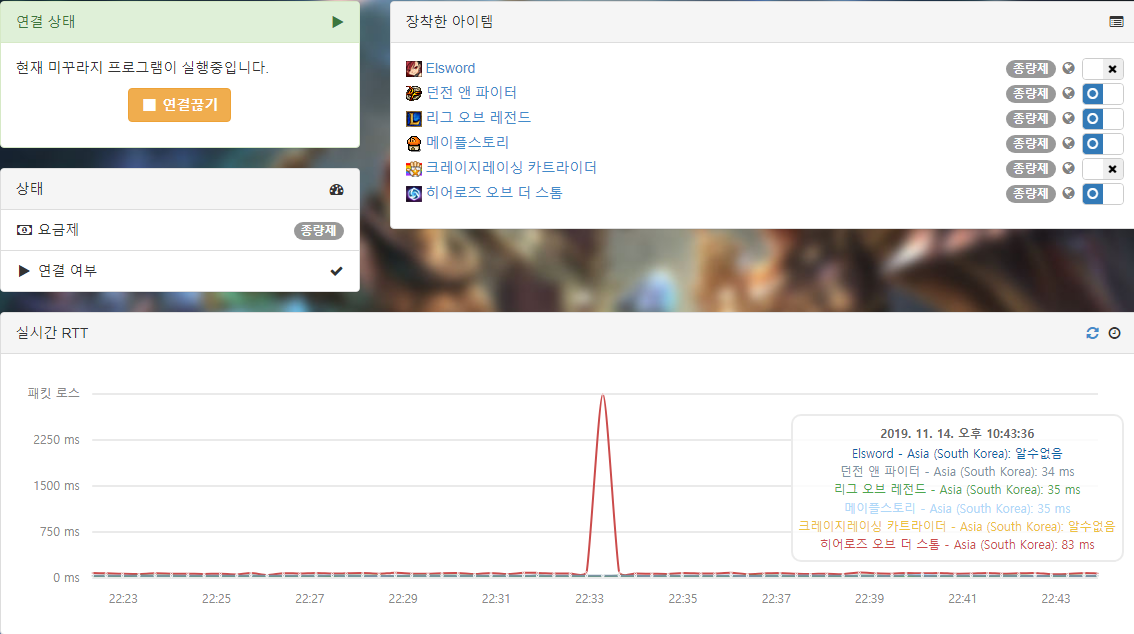The height and width of the screenshot is (634, 1134).
Task: Click tooltip line Elsword Asia (South Korea) 알수없음
Action: 957,453
